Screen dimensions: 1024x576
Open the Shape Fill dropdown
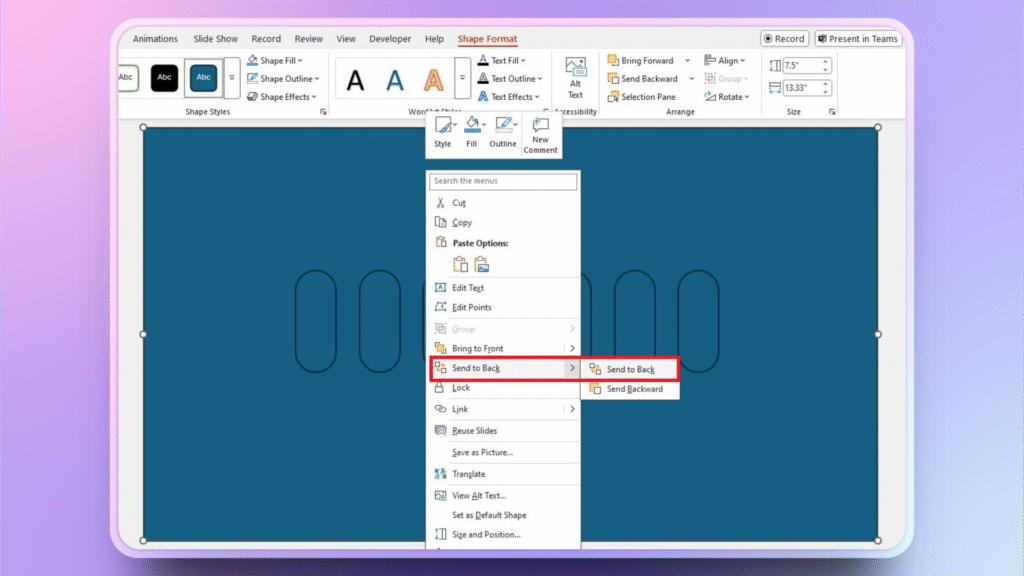pyautogui.click(x=300, y=61)
